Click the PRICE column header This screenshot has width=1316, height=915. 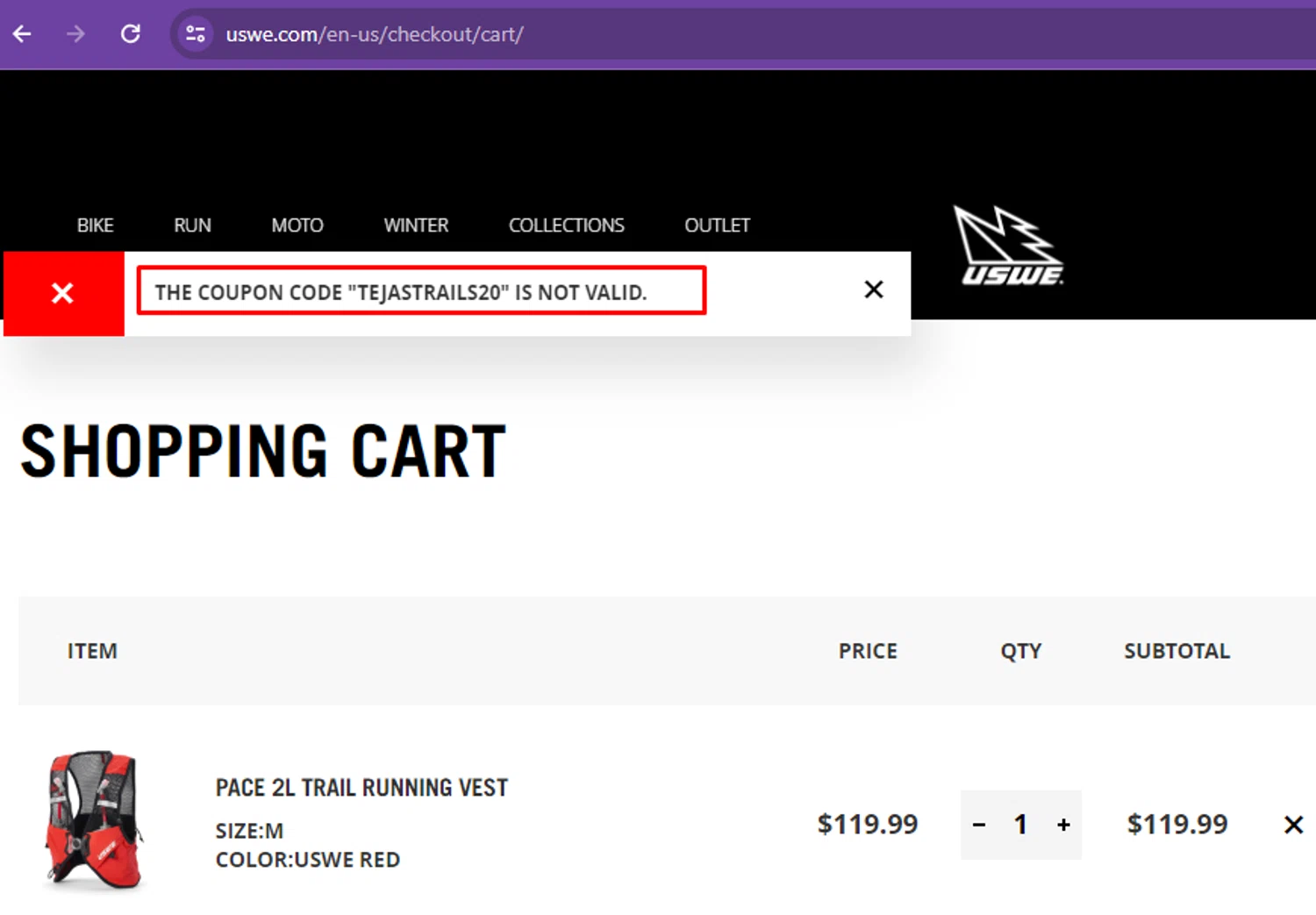[868, 651]
